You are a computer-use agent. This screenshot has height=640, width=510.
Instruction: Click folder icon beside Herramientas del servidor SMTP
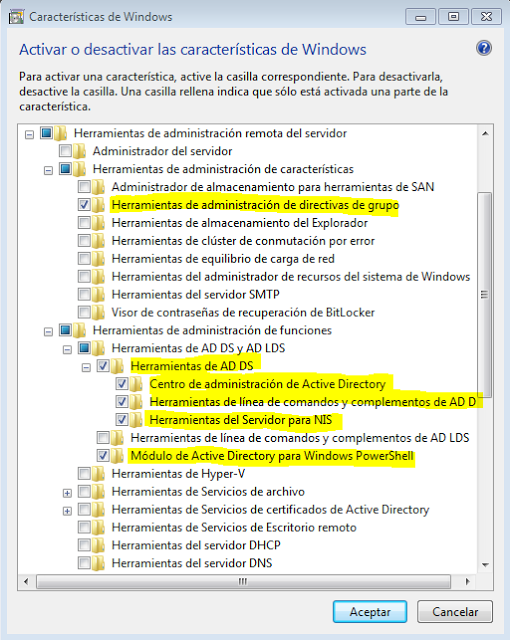click(x=98, y=294)
